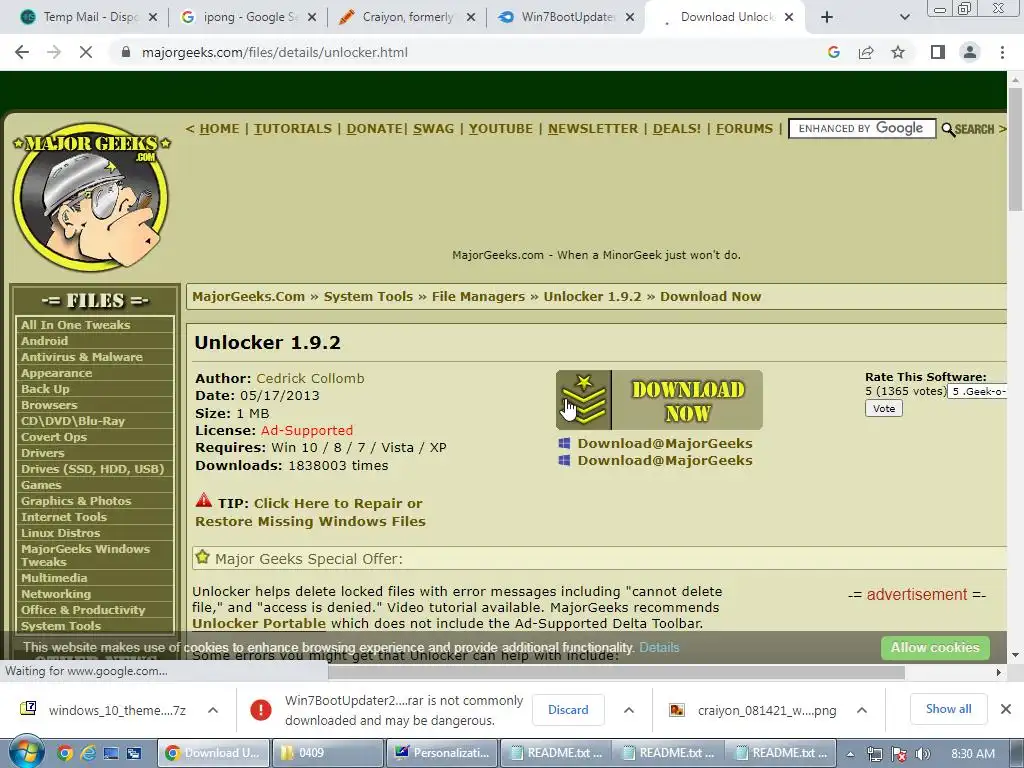Open Office & Productivity category
Screen dimensions: 1024x768
[x=83, y=610]
